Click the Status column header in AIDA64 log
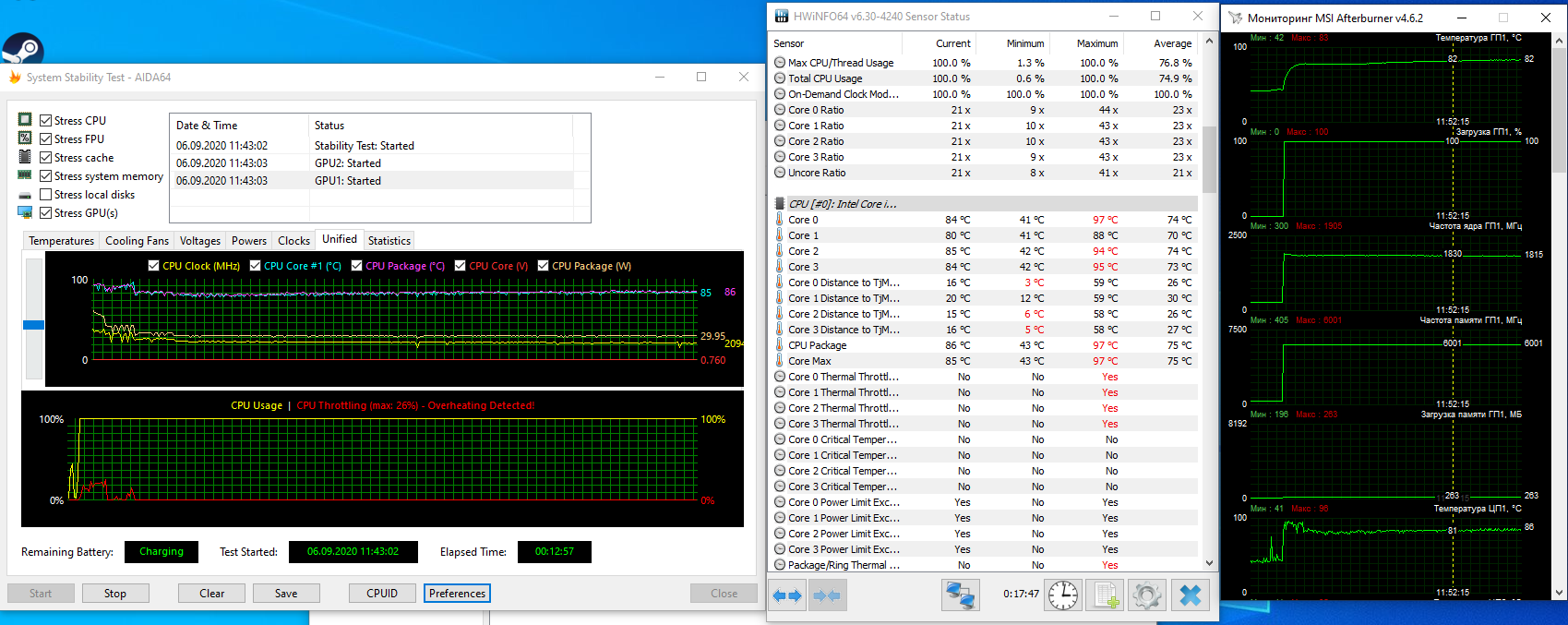Screen dimensions: 1568x625 coord(440,126)
